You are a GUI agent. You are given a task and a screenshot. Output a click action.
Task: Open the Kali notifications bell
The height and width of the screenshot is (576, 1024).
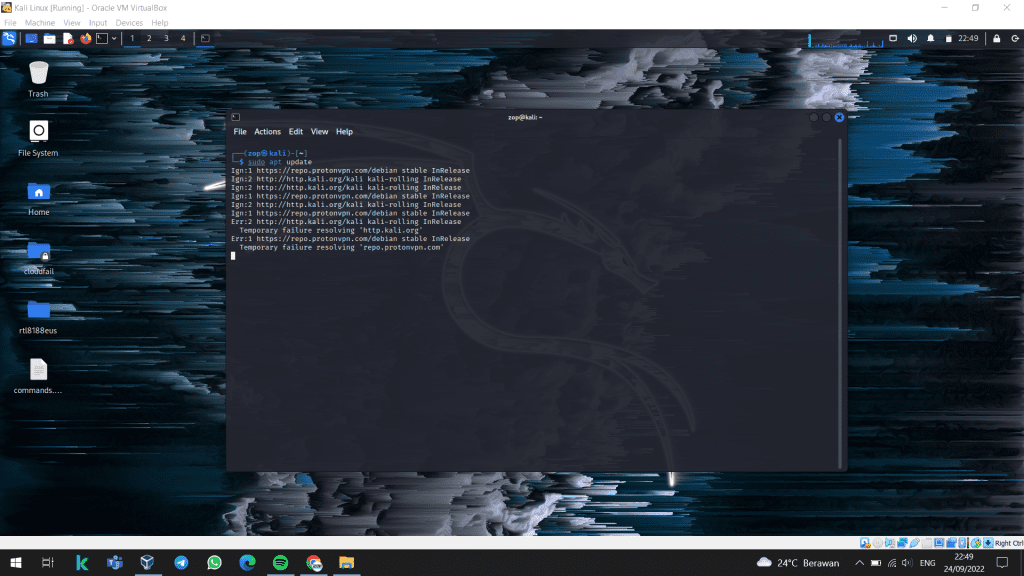930,38
